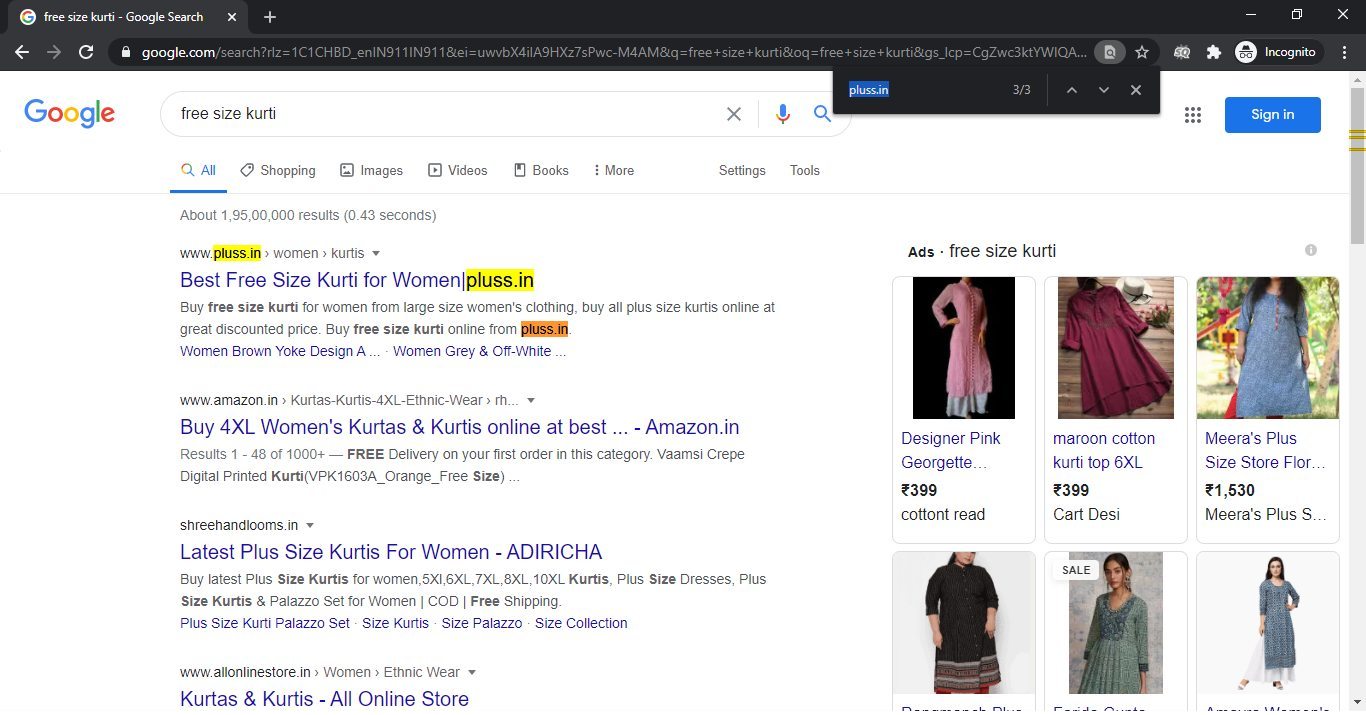The image size is (1366, 715).
Task: Close the find-in-page bar
Action: 1135,90
